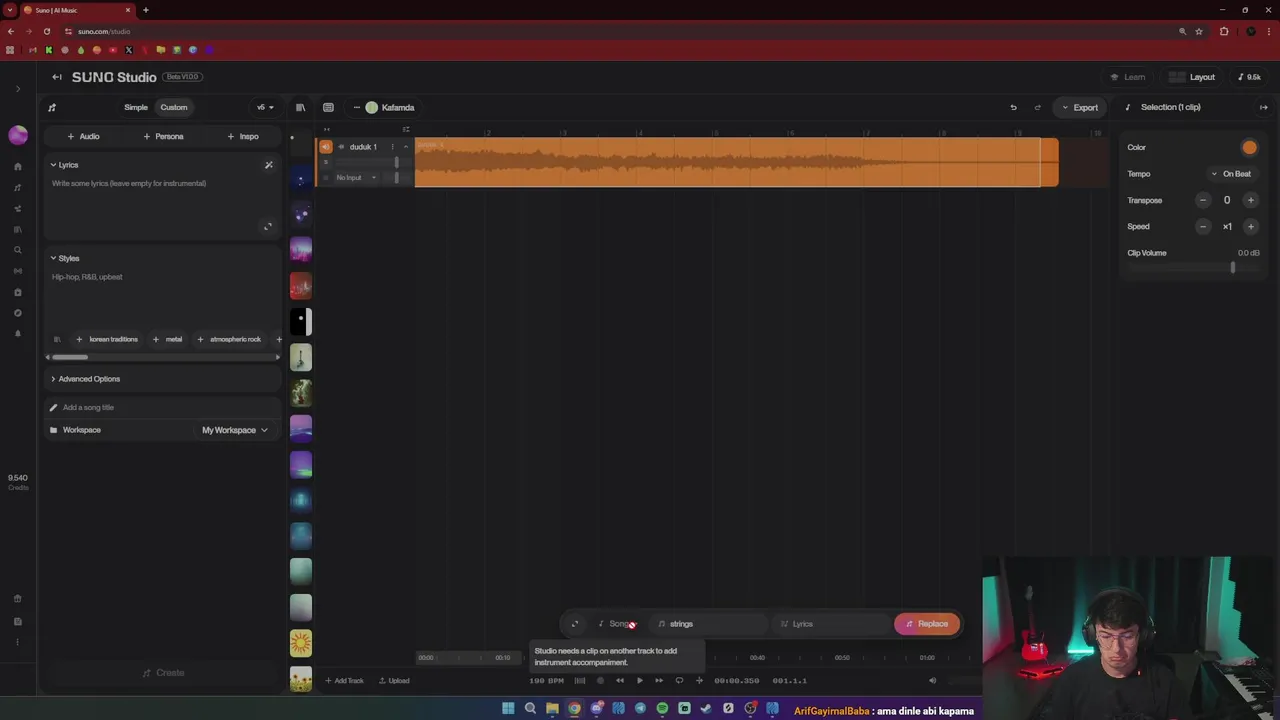Decrease Speed with minus button

click(x=1203, y=227)
